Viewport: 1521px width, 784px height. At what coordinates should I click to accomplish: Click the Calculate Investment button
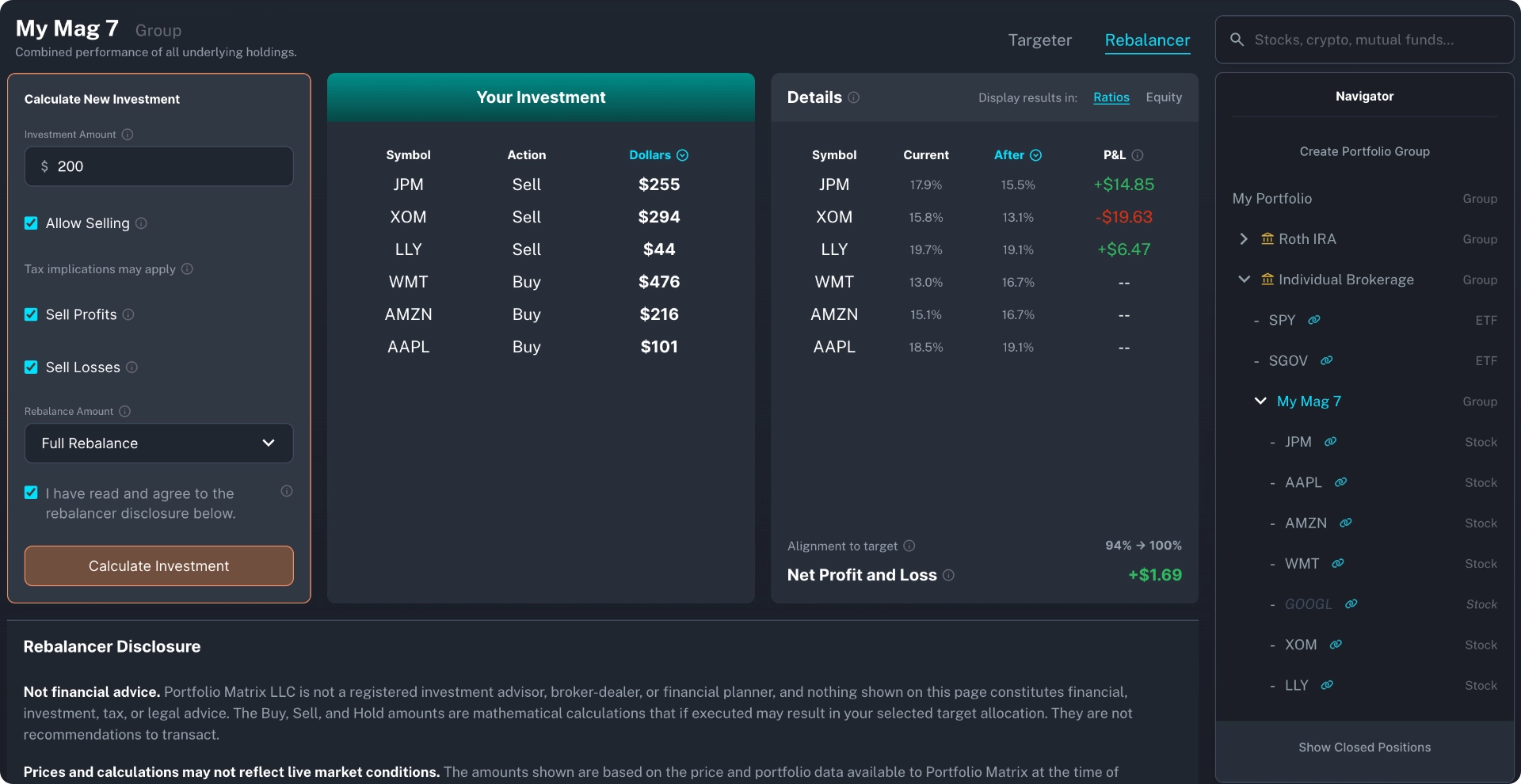(x=158, y=566)
